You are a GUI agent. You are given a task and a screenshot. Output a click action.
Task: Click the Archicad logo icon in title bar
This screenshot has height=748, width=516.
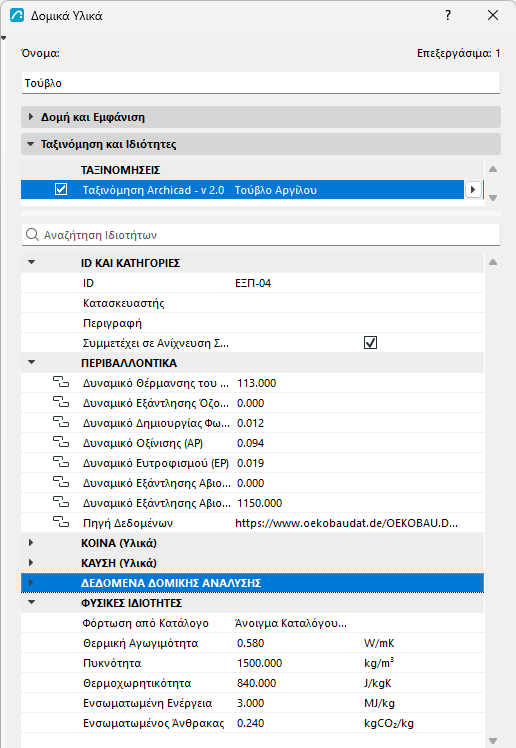pos(17,15)
